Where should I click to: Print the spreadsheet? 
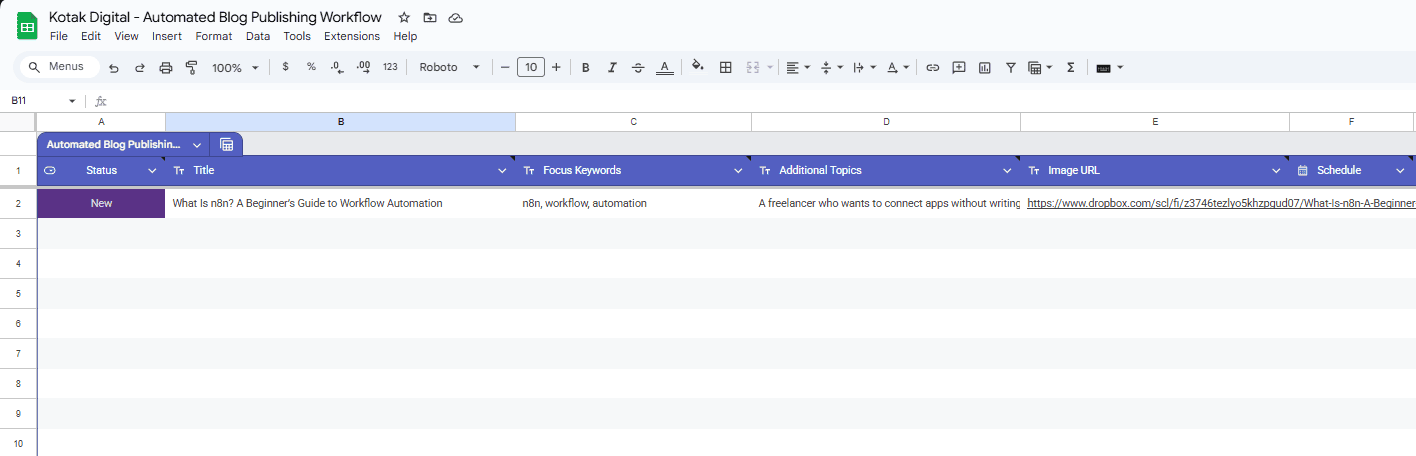coord(166,67)
